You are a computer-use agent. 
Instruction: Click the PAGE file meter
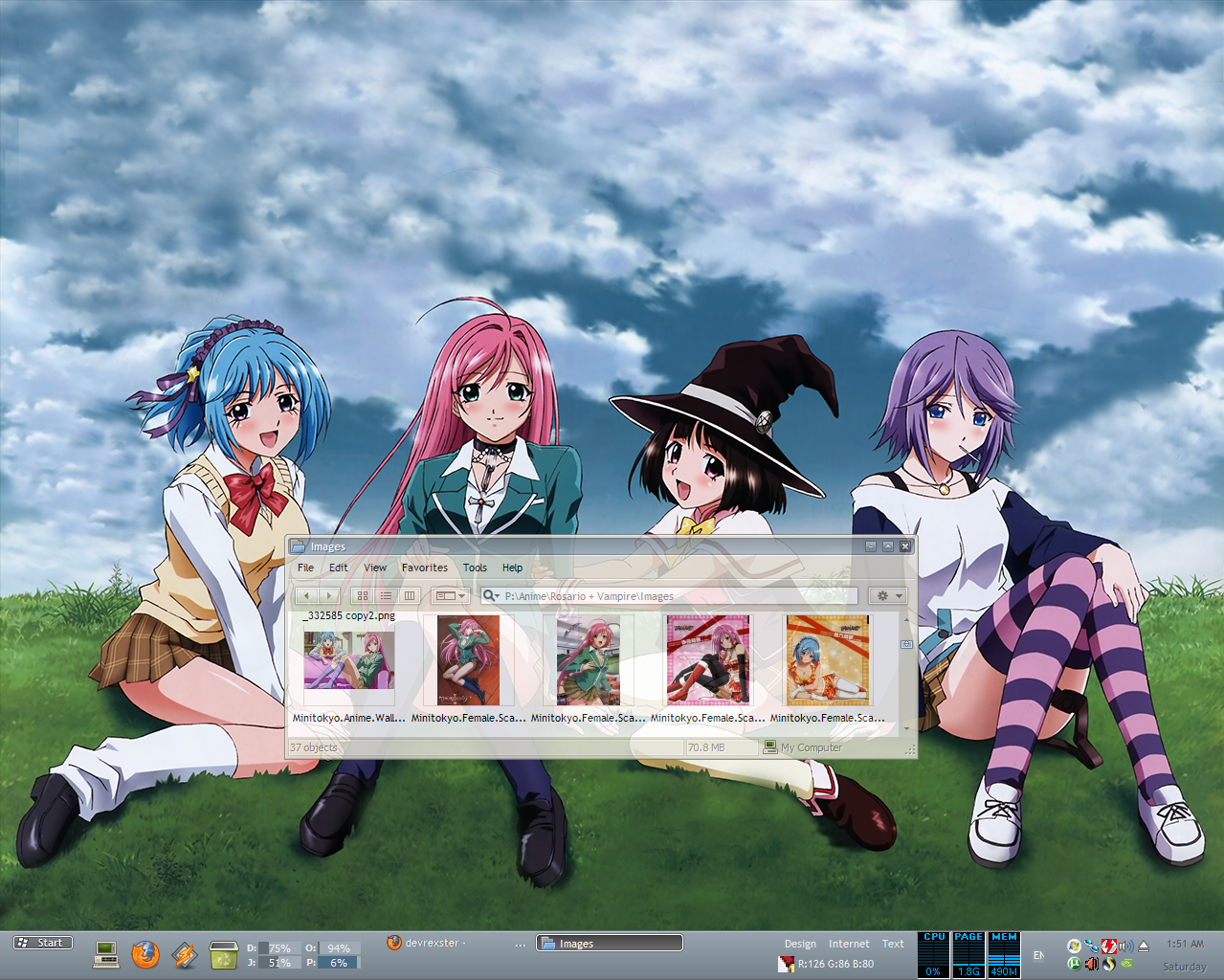point(968,954)
